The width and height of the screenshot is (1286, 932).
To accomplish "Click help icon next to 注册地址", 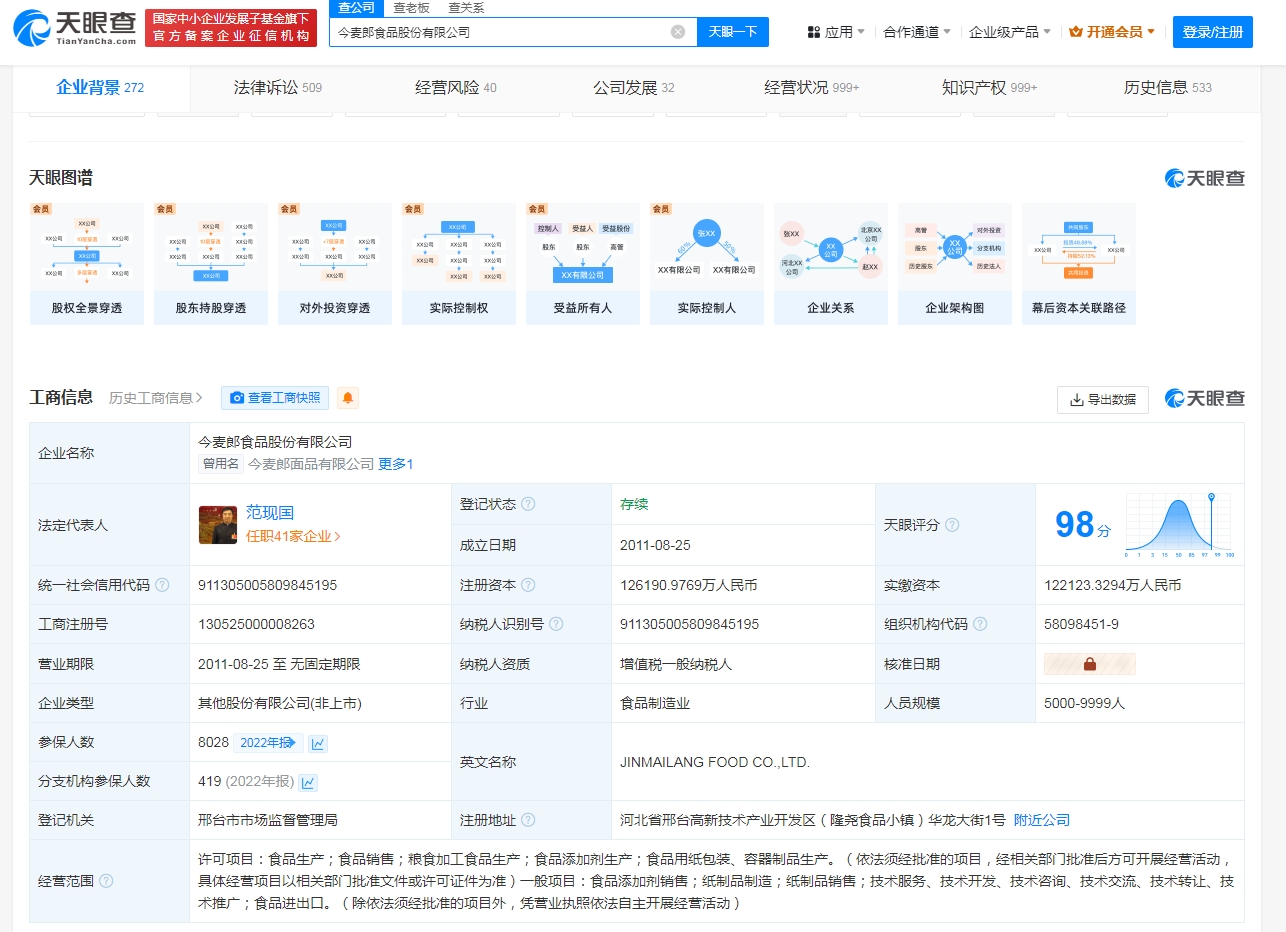I will click(x=528, y=820).
